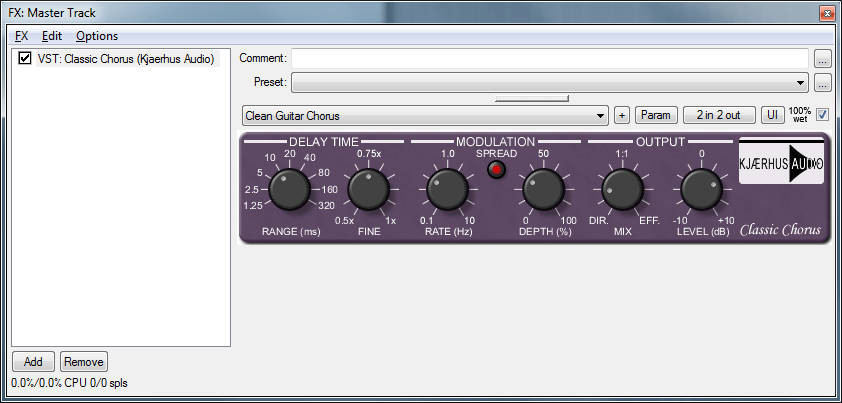Click the LEVEL (dB) output knob

click(701, 189)
